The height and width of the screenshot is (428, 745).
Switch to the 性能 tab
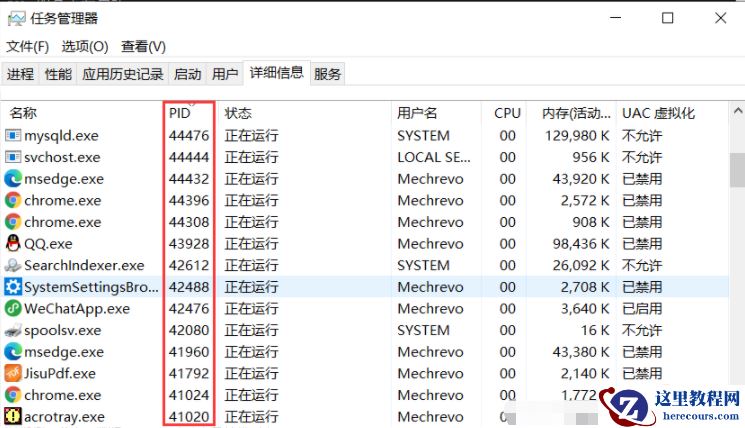tap(58, 74)
